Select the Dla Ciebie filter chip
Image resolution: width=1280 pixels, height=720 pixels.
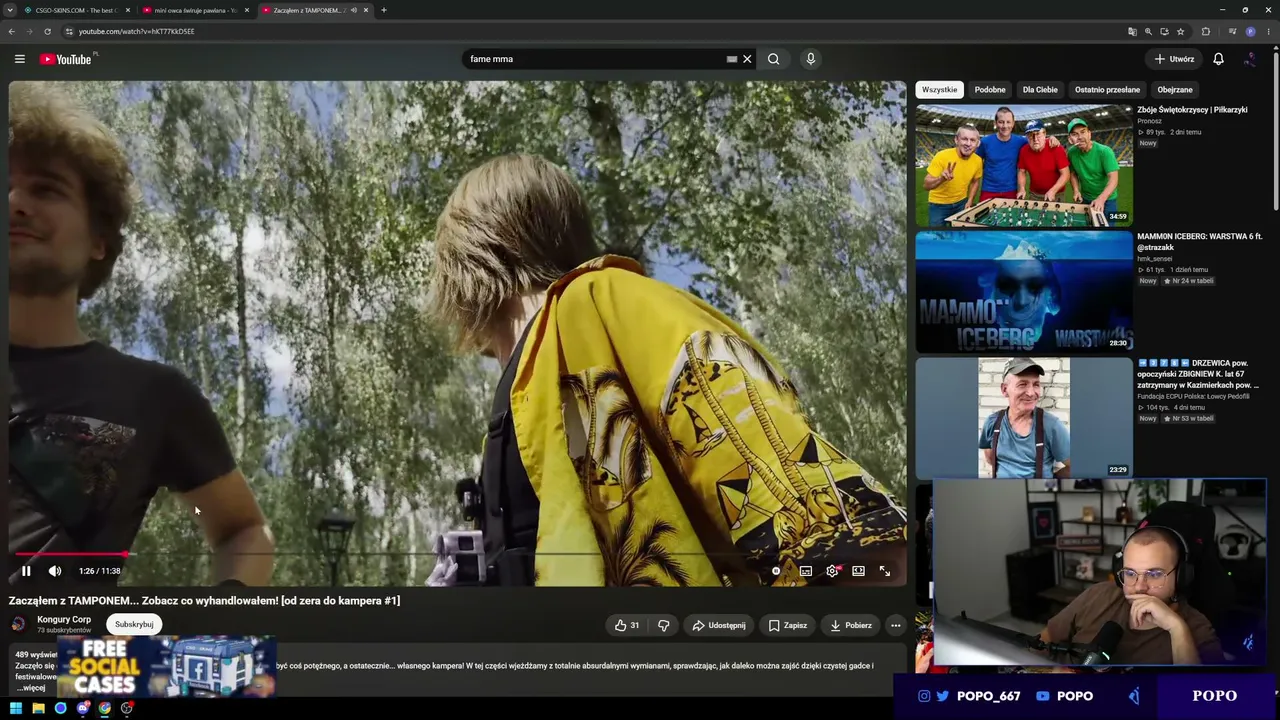click(x=1040, y=89)
